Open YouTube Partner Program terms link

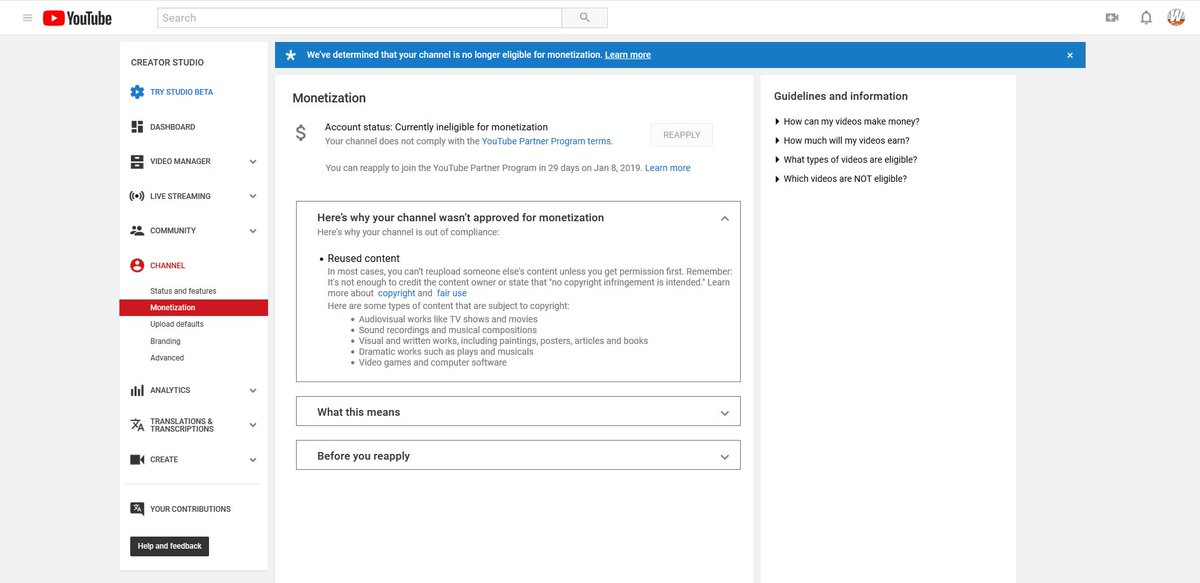tap(546, 142)
